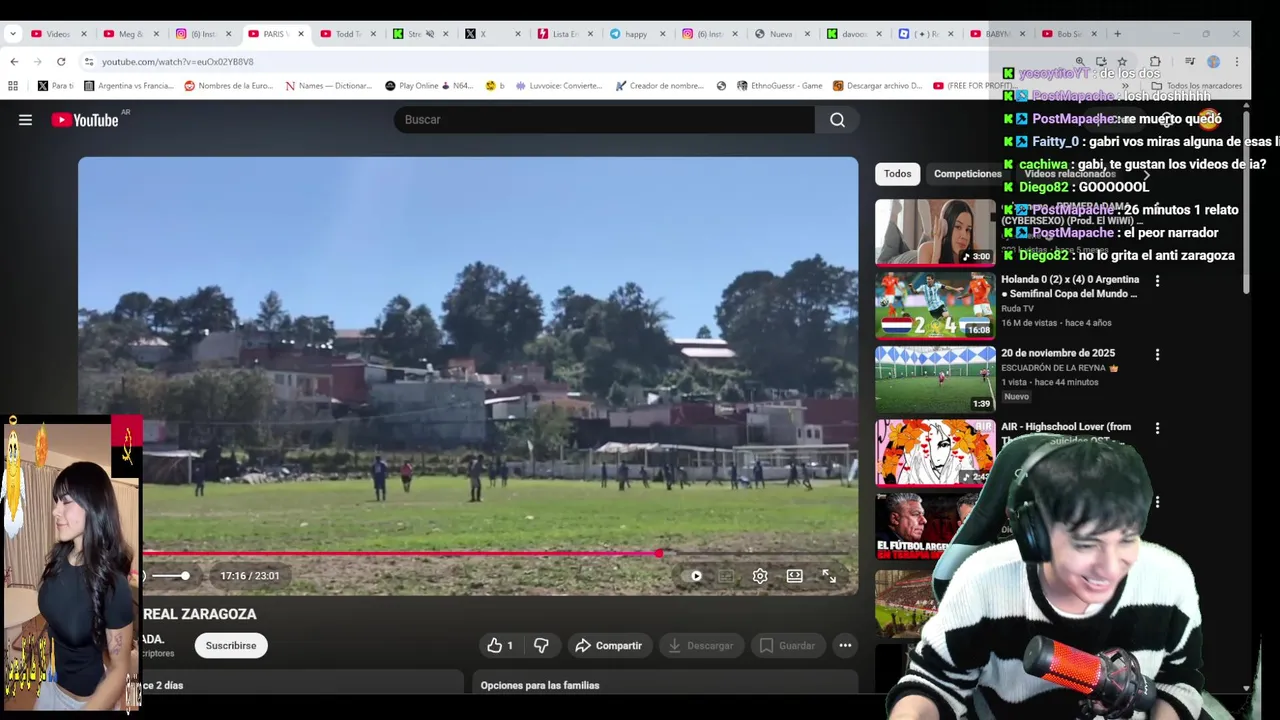Dislike the video with thumbs down

pos(541,646)
